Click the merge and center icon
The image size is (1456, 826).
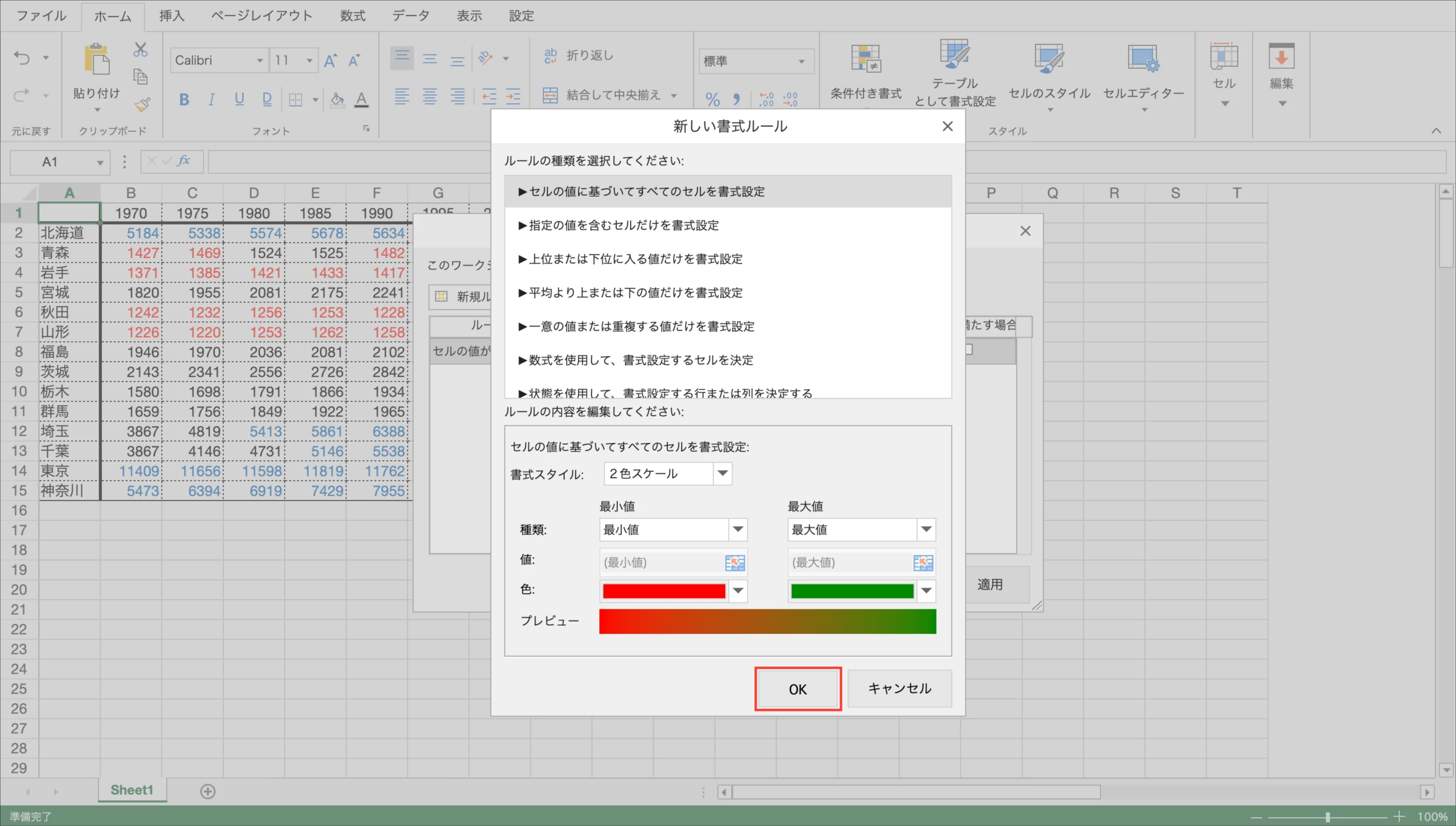coord(550,95)
